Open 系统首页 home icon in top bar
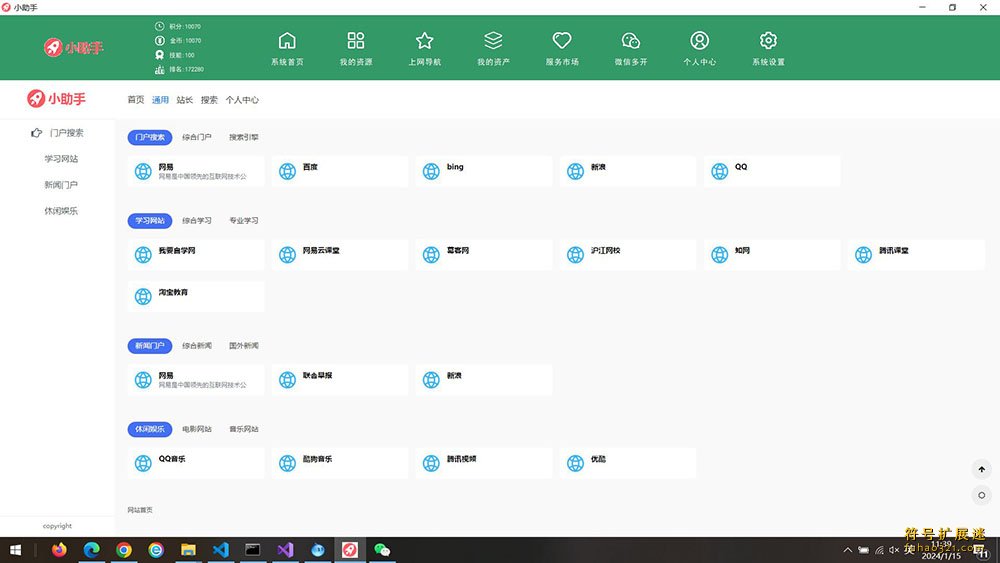The width and height of the screenshot is (1000, 563). (x=287, y=41)
